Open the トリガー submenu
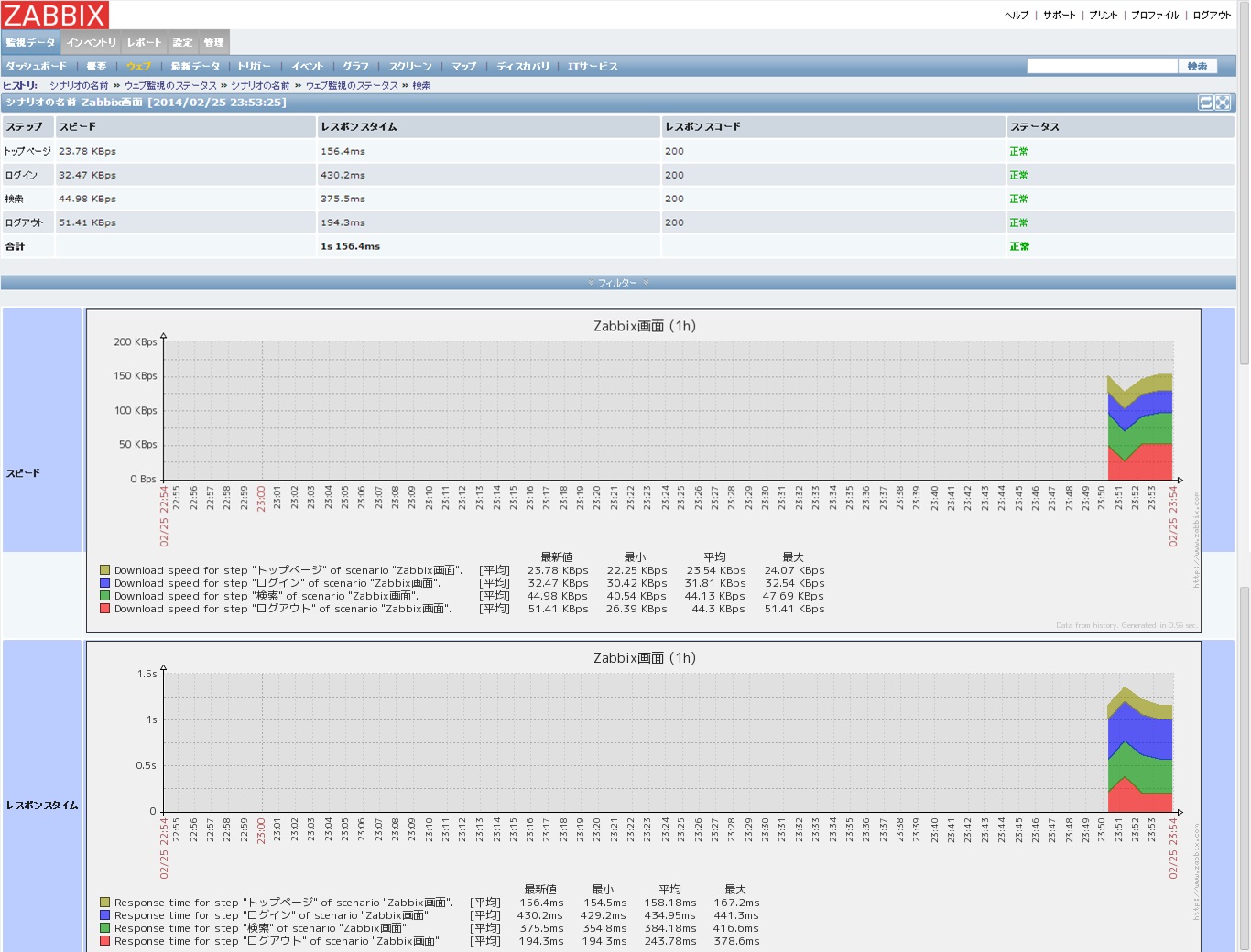This screenshot has width=1251, height=952. pos(254,66)
